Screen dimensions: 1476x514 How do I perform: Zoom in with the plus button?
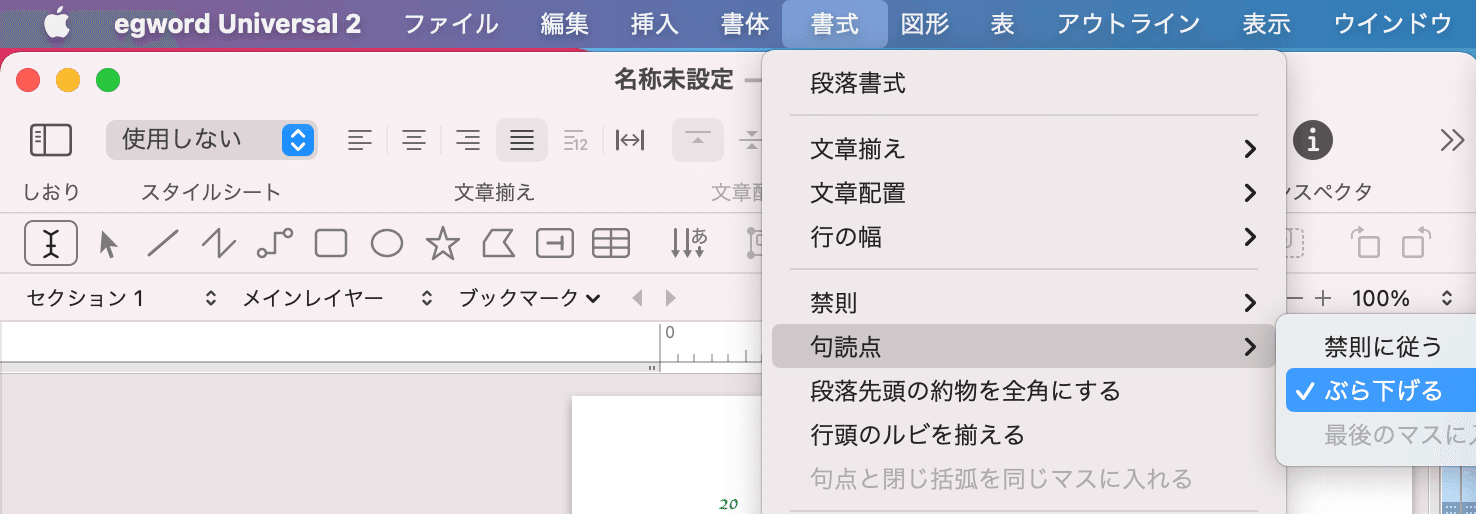point(1324,298)
